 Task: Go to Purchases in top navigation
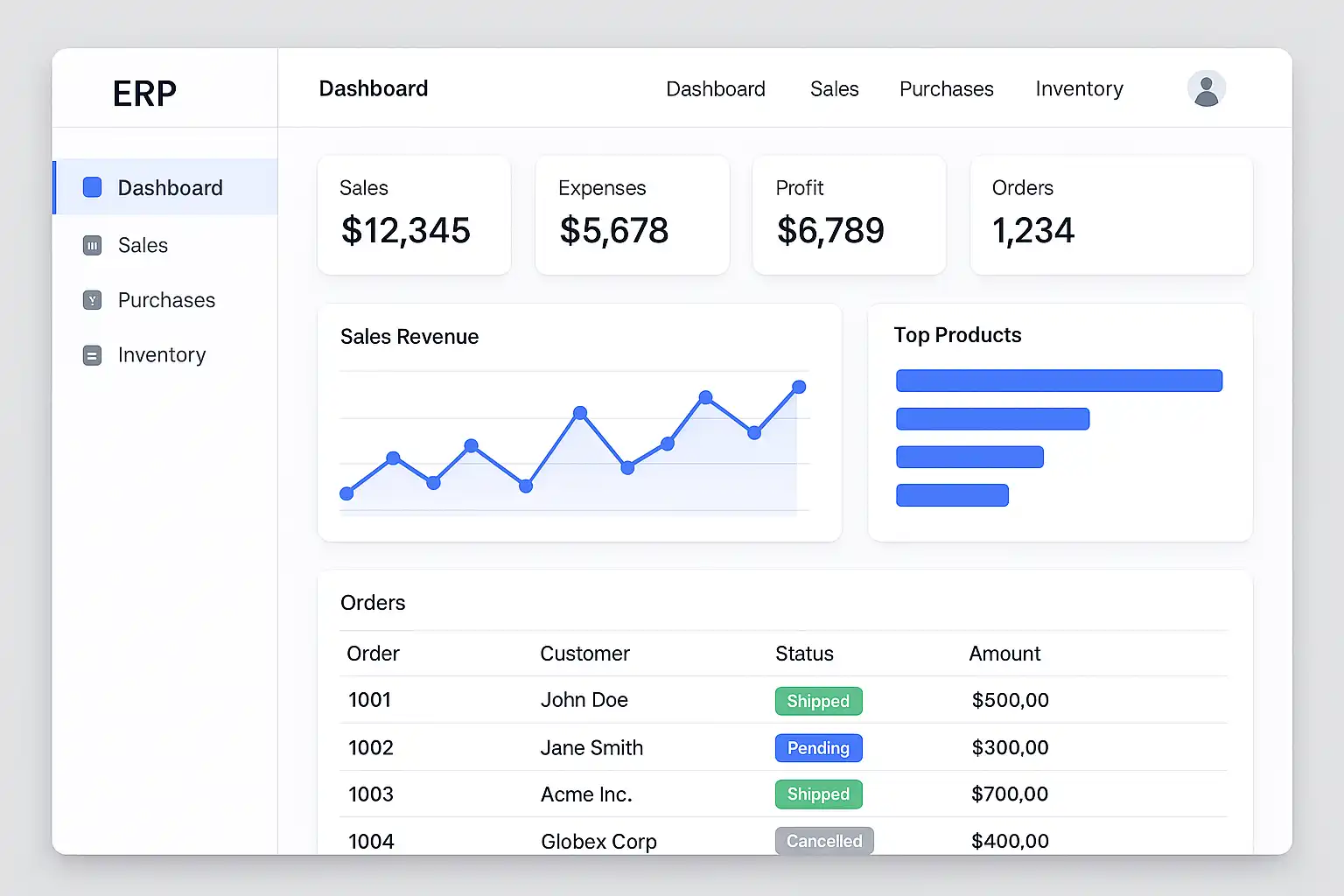tap(947, 89)
